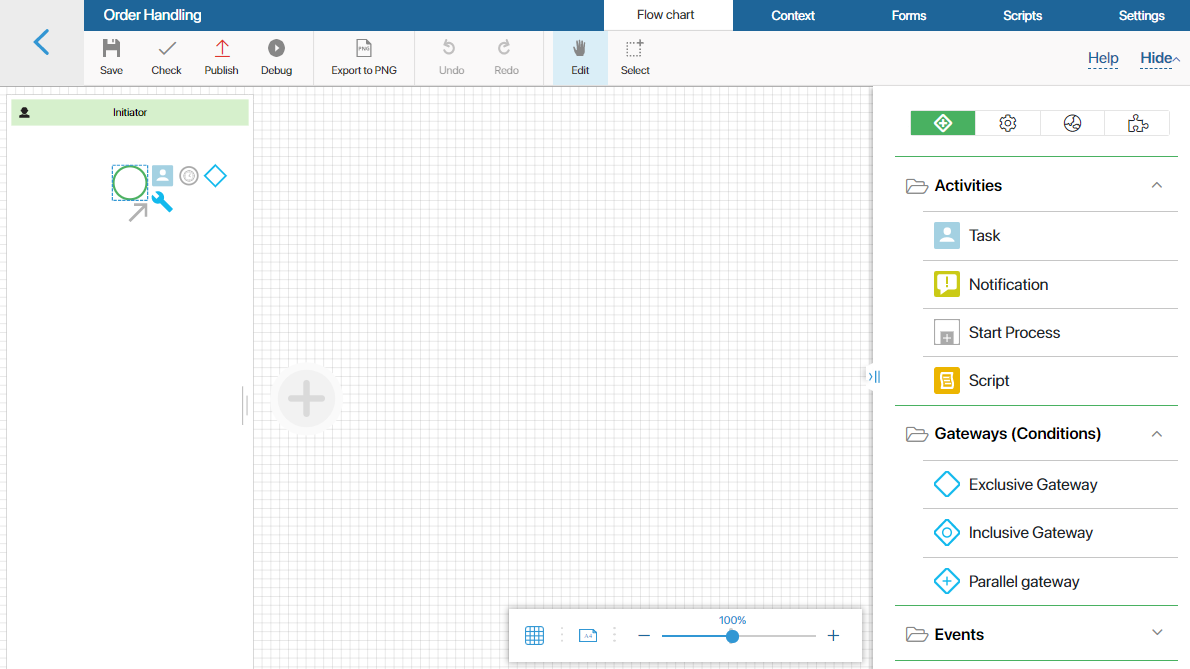
Task: Activate the Edit hand tool
Action: (580, 57)
